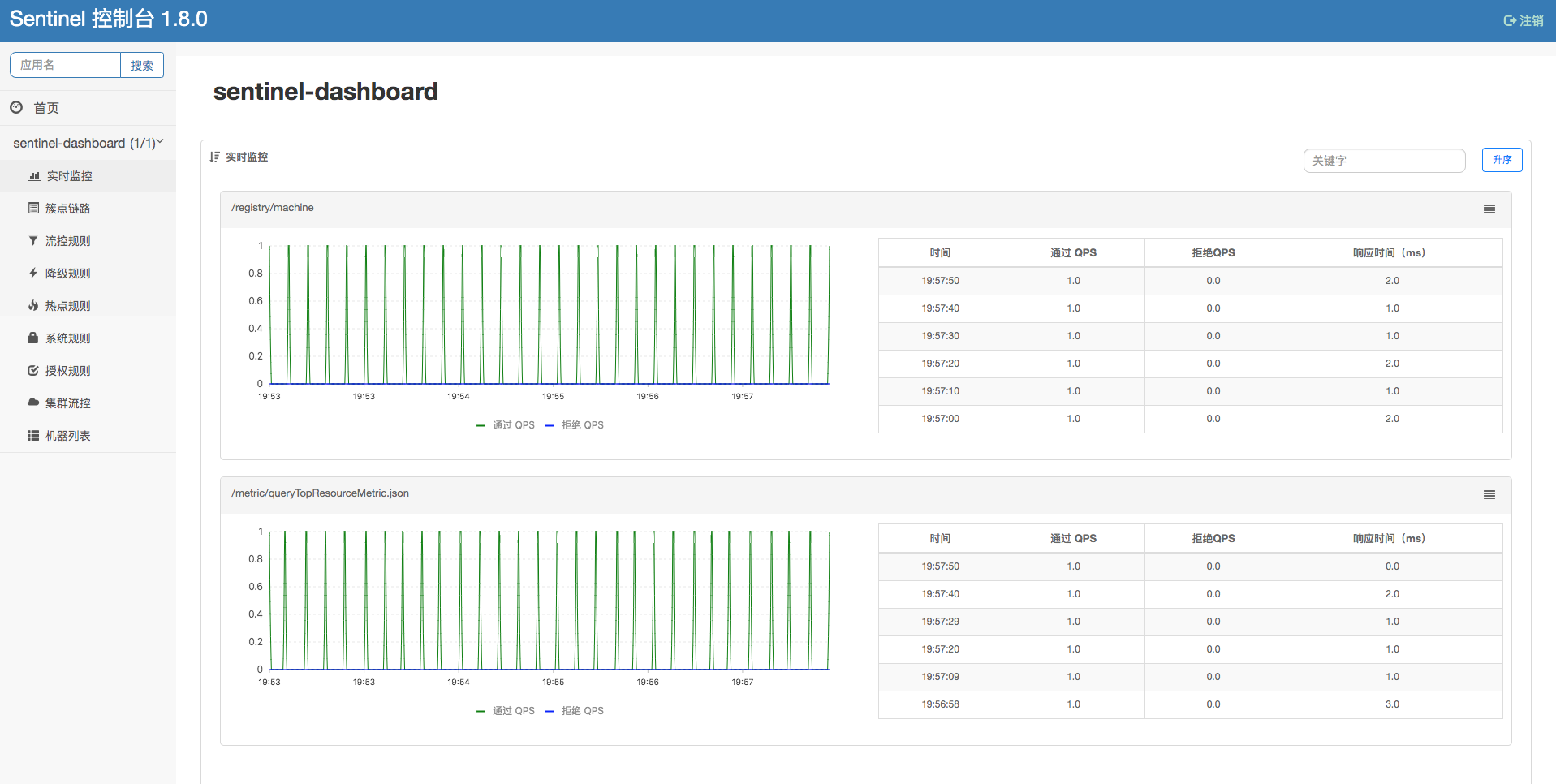1556x784 pixels.
Task: Click the 降级规则 lightning bolt icon
Action: coord(33,274)
